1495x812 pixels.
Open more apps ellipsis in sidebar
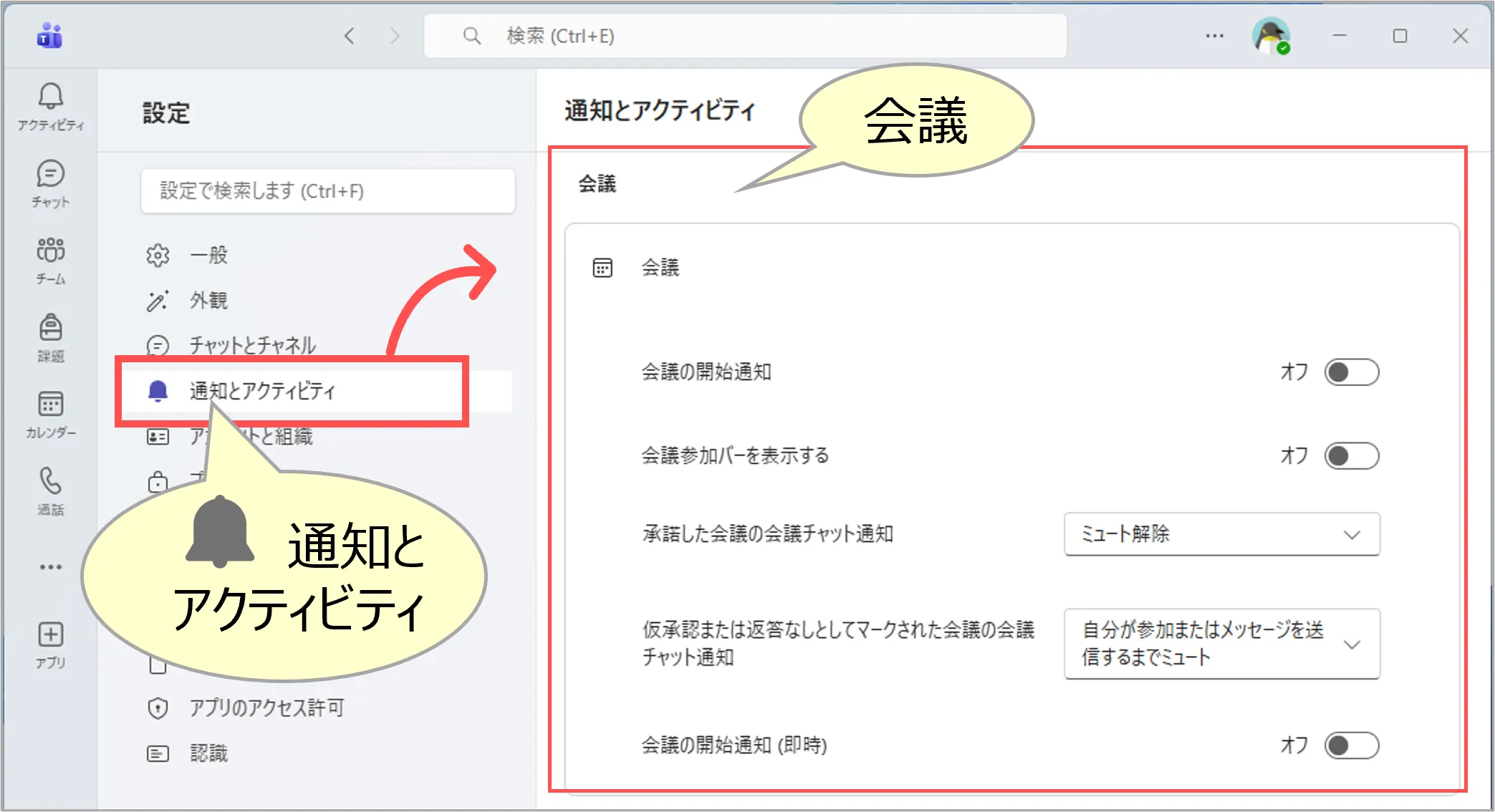click(x=50, y=567)
